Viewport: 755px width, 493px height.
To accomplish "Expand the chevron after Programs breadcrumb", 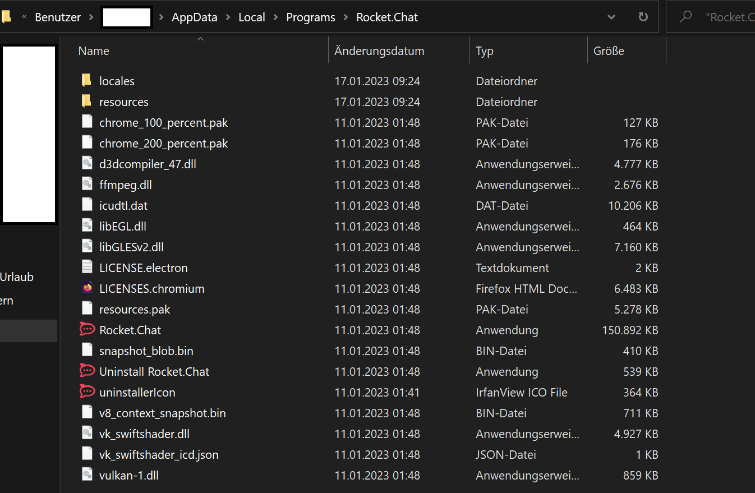I will click(x=346, y=17).
